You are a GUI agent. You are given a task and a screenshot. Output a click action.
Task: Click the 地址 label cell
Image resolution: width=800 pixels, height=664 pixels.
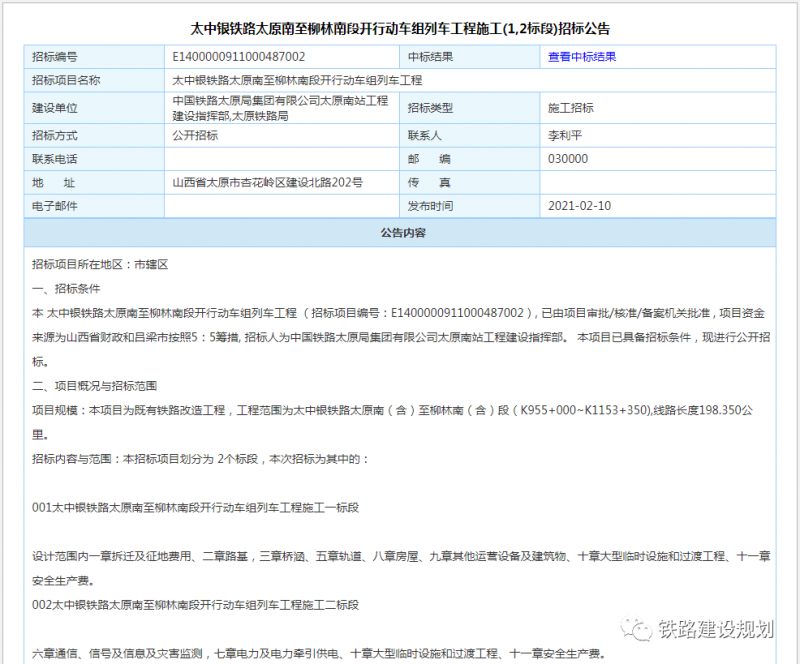pyautogui.click(x=94, y=182)
